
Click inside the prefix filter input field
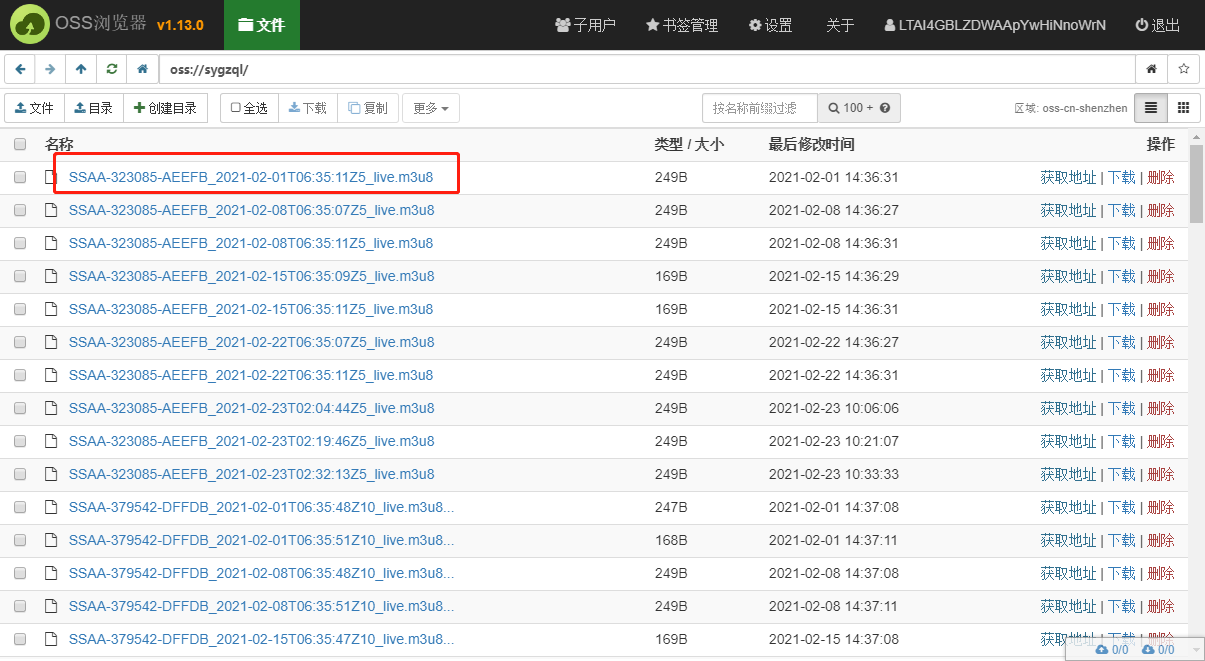(759, 107)
